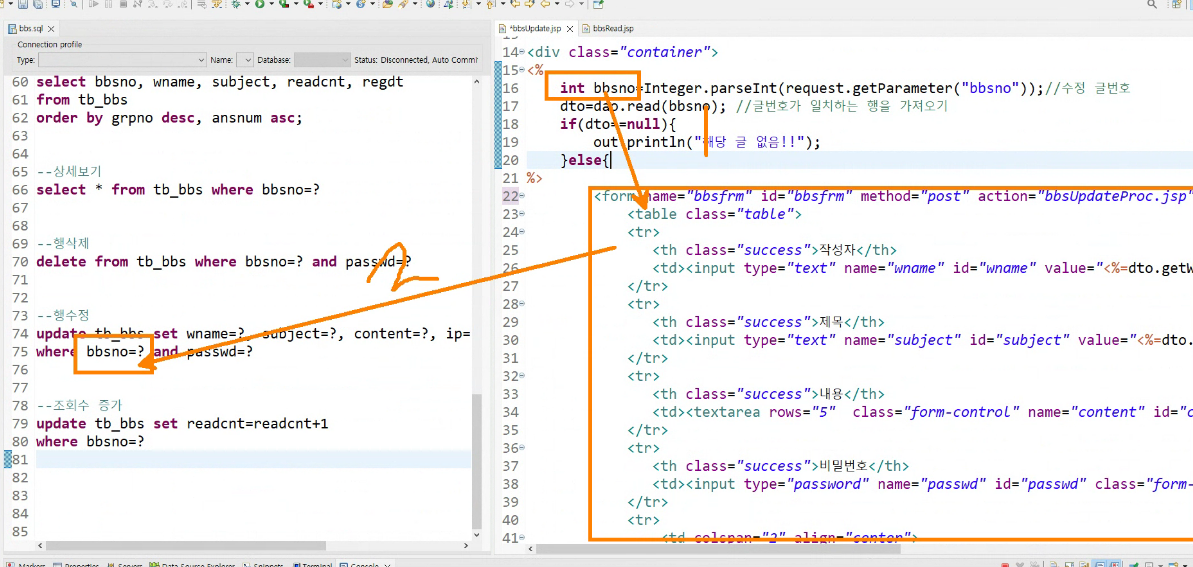Collapse the tr fold at line 36
This screenshot has width=1193, height=567.
point(521,448)
